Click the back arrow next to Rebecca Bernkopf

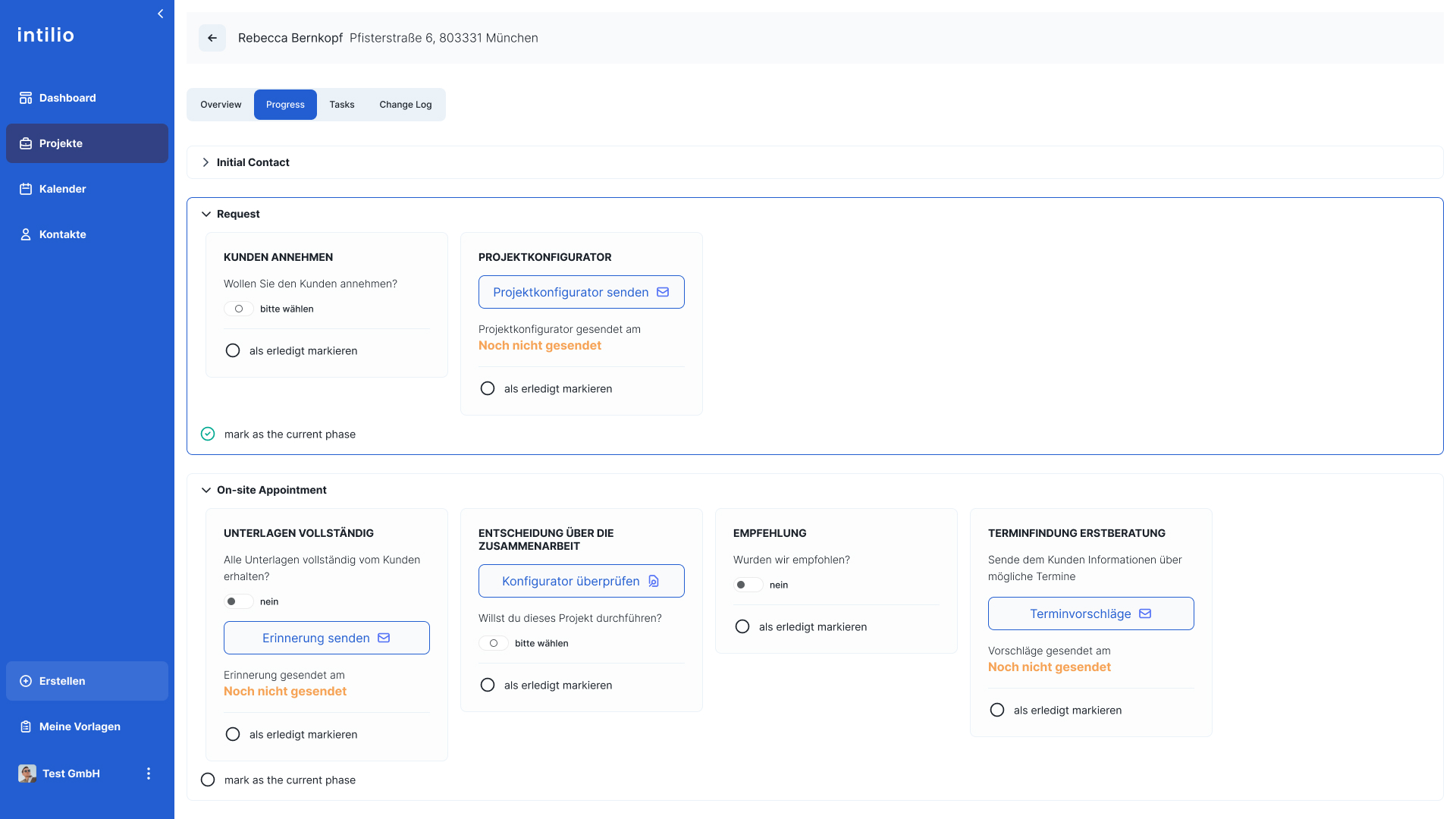click(x=212, y=38)
